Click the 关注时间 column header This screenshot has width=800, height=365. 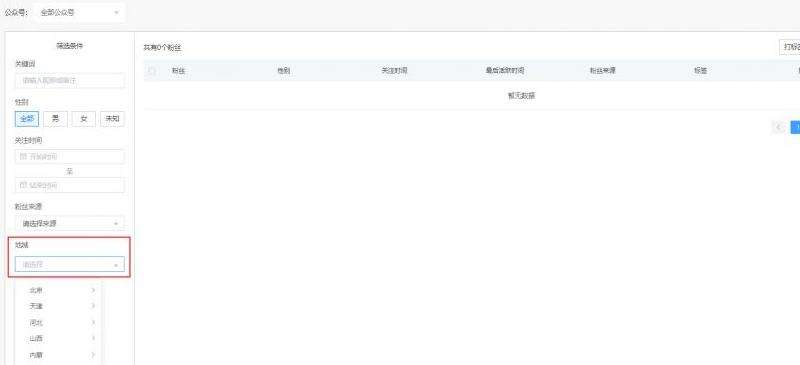point(394,71)
